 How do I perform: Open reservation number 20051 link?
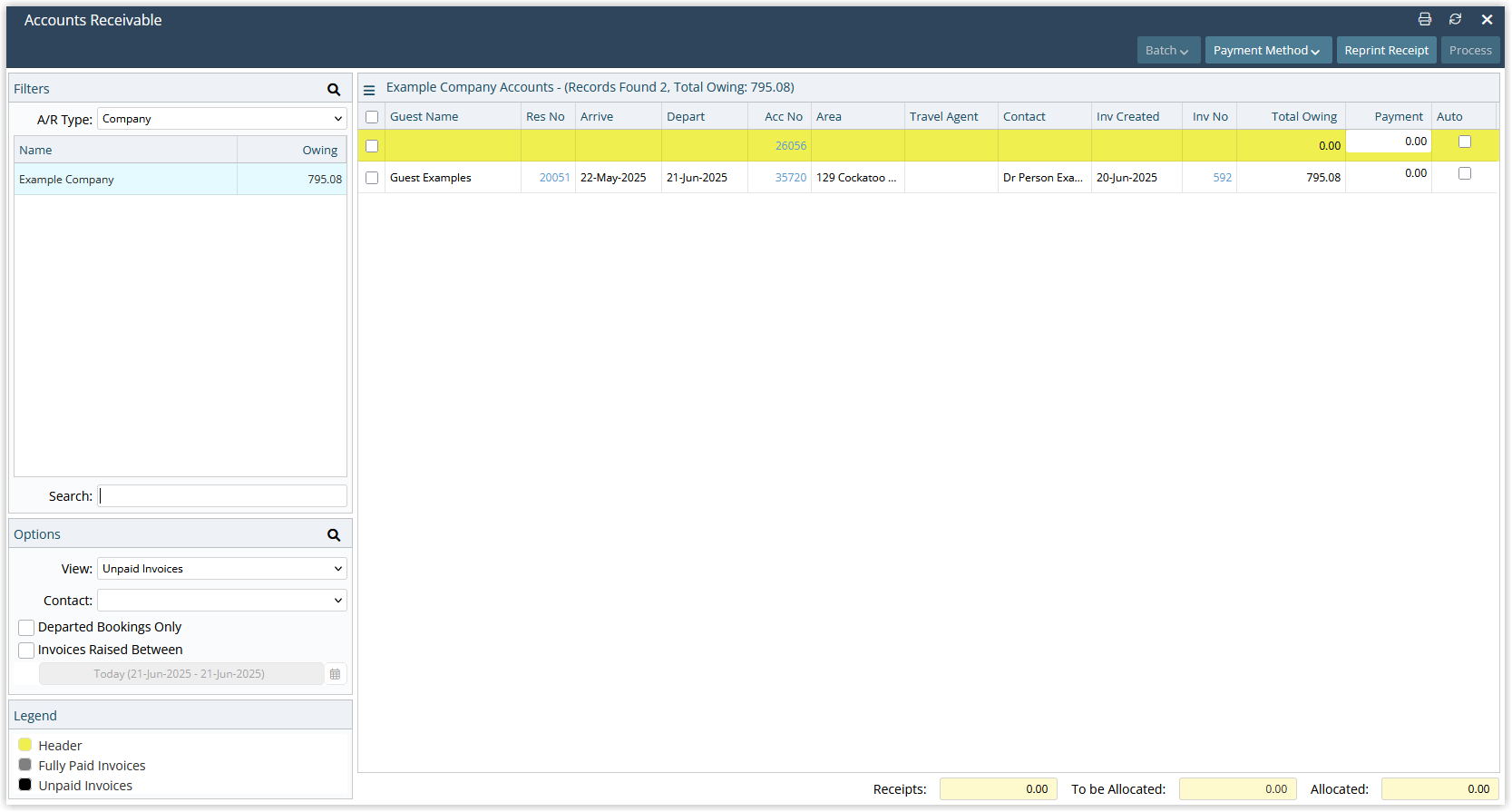coord(554,178)
